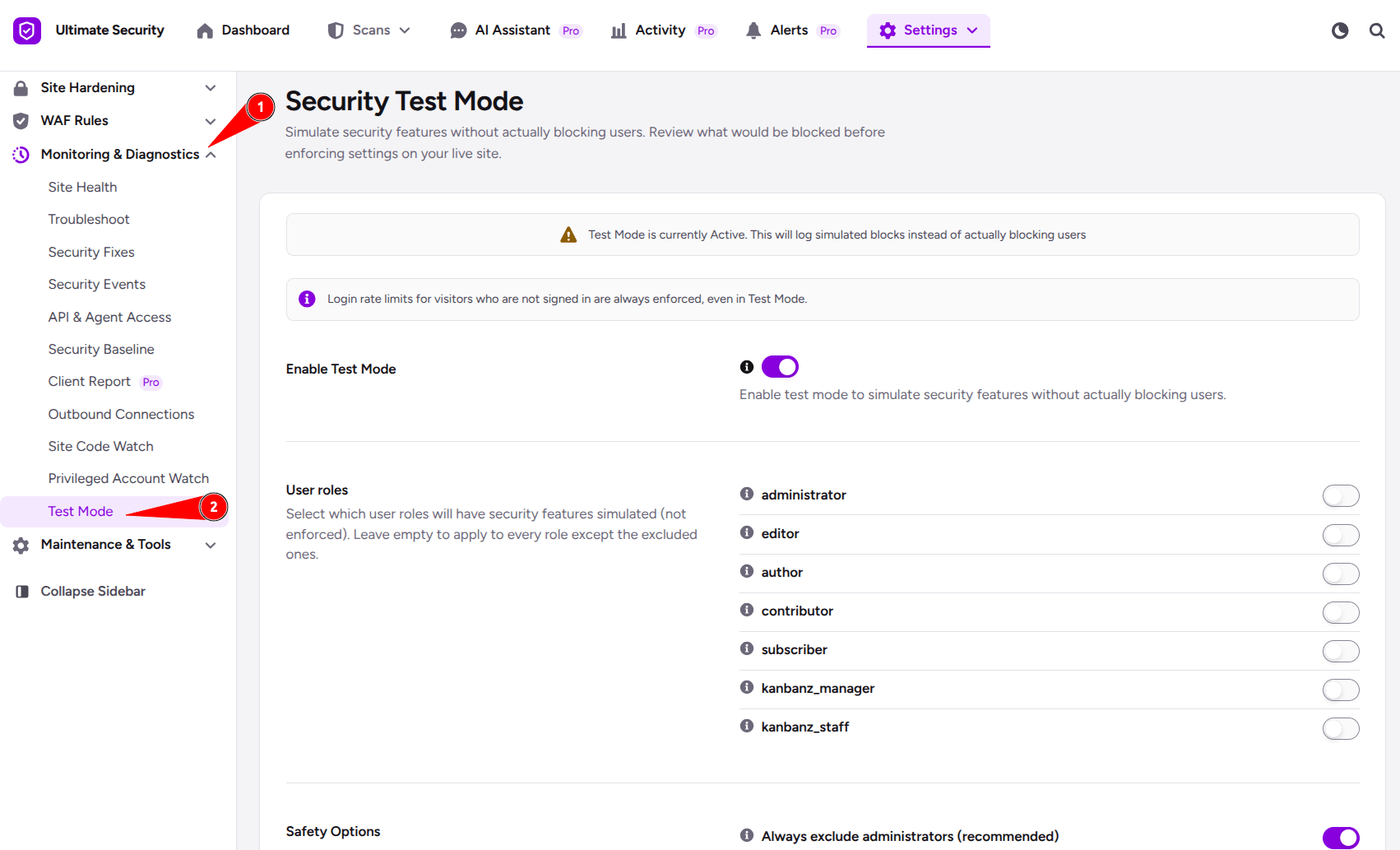Open the Alerts tab
1400x850 pixels.
[792, 30]
